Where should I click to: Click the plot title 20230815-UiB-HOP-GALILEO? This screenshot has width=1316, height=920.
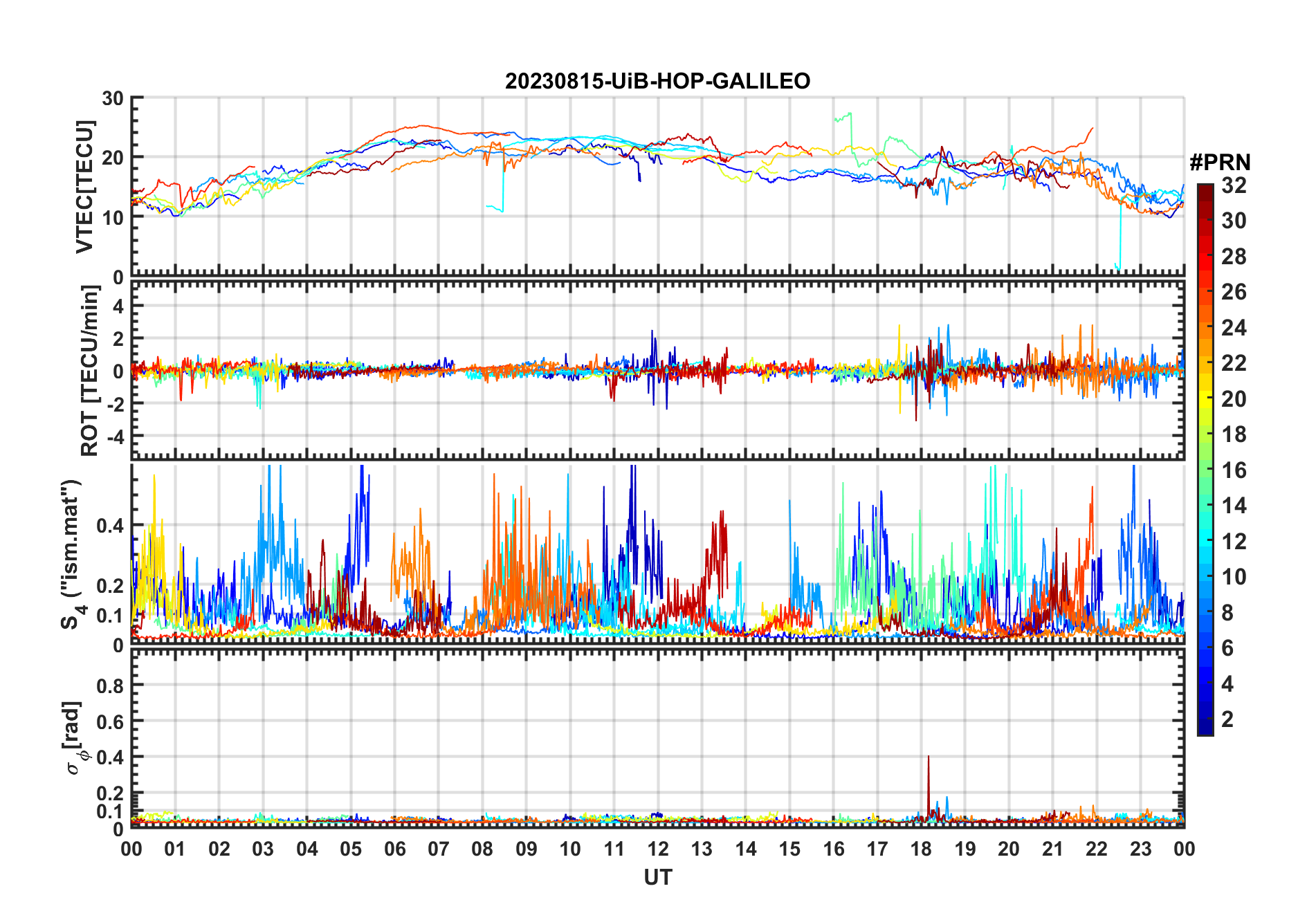(657, 82)
